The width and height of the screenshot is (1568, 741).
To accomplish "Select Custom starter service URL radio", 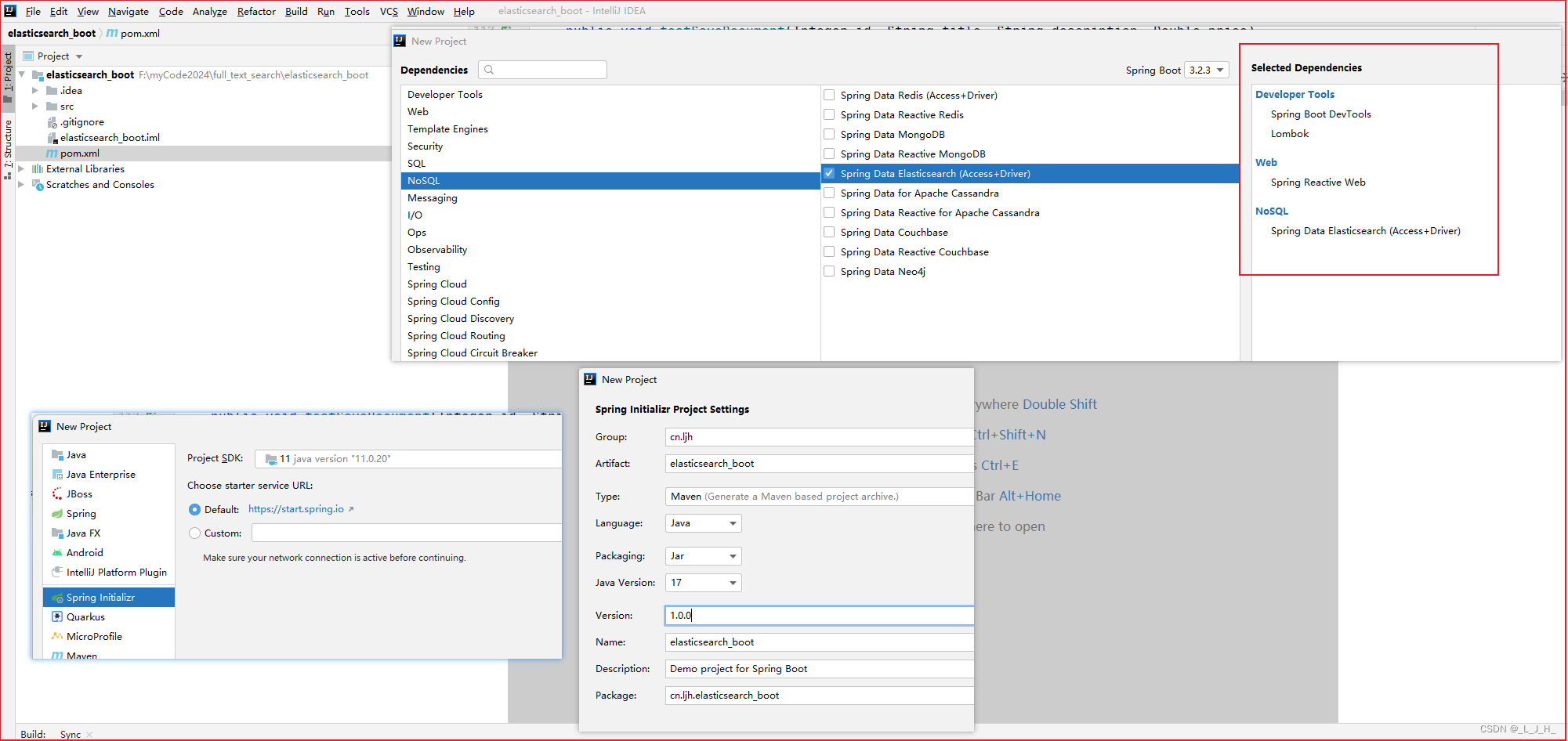I will pyautogui.click(x=194, y=533).
